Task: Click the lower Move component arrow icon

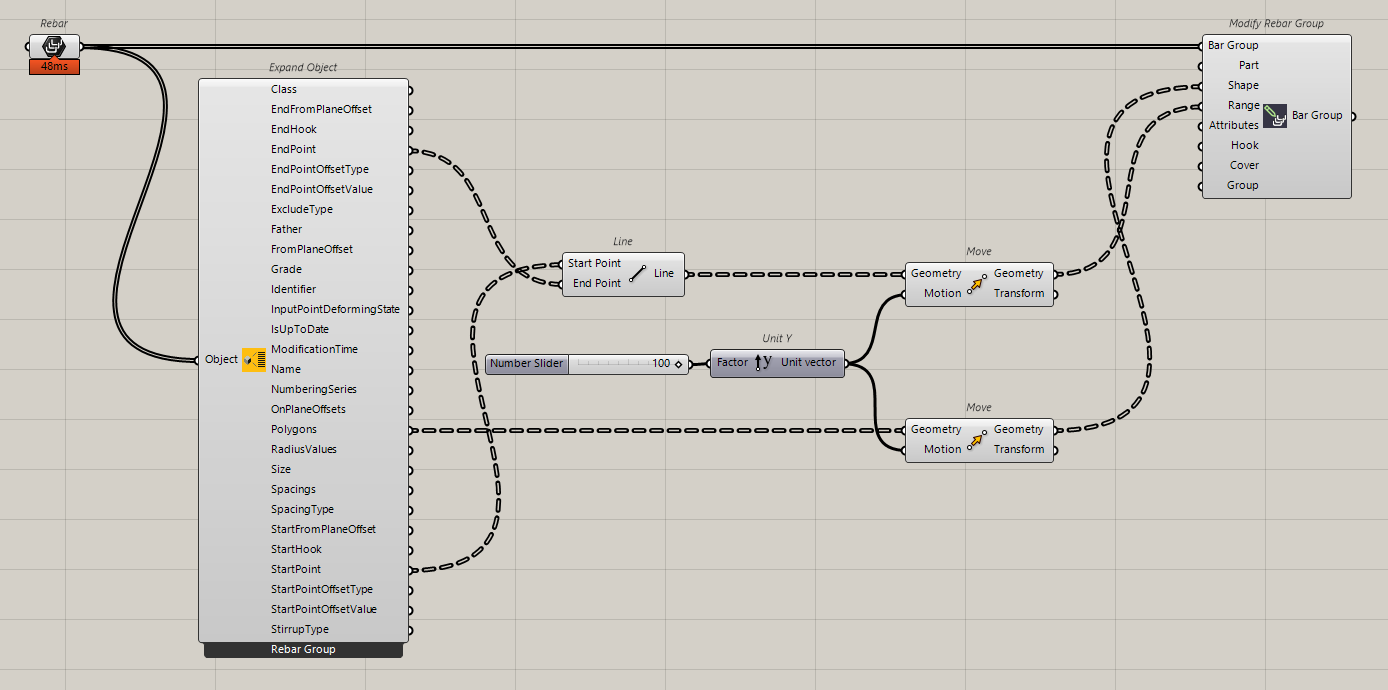Action: (977, 439)
